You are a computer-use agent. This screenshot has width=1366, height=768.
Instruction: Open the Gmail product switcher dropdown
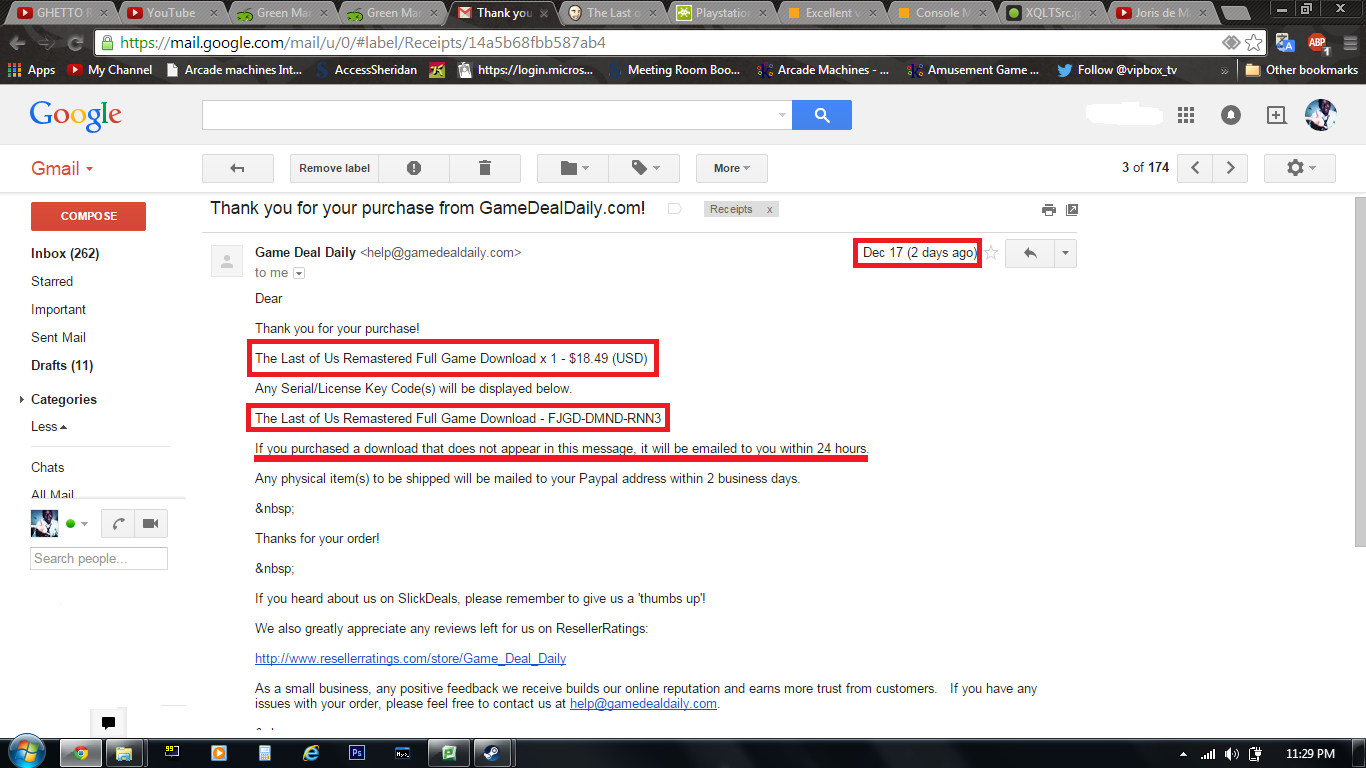click(x=62, y=168)
